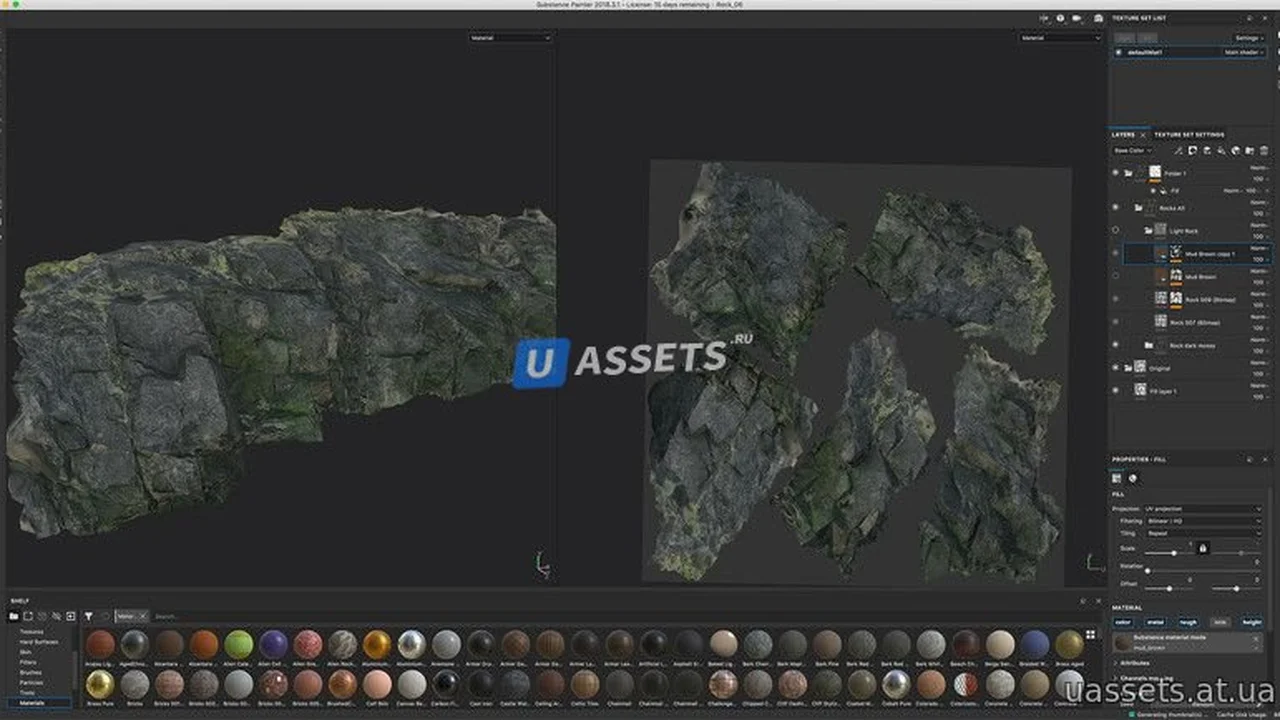
Task: Hide the Folder 1 layer
Action: [x=1115, y=173]
